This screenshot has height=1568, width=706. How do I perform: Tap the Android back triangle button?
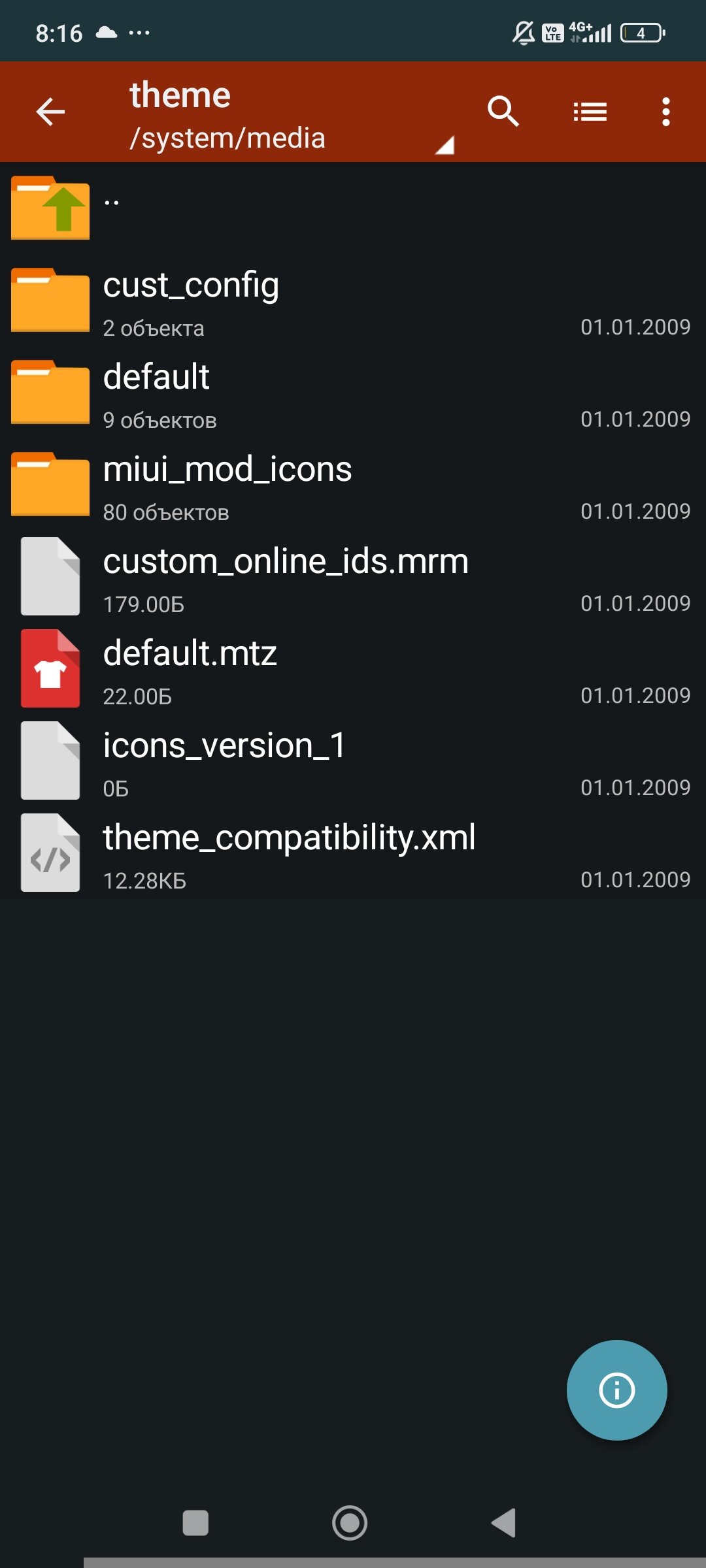(504, 1523)
